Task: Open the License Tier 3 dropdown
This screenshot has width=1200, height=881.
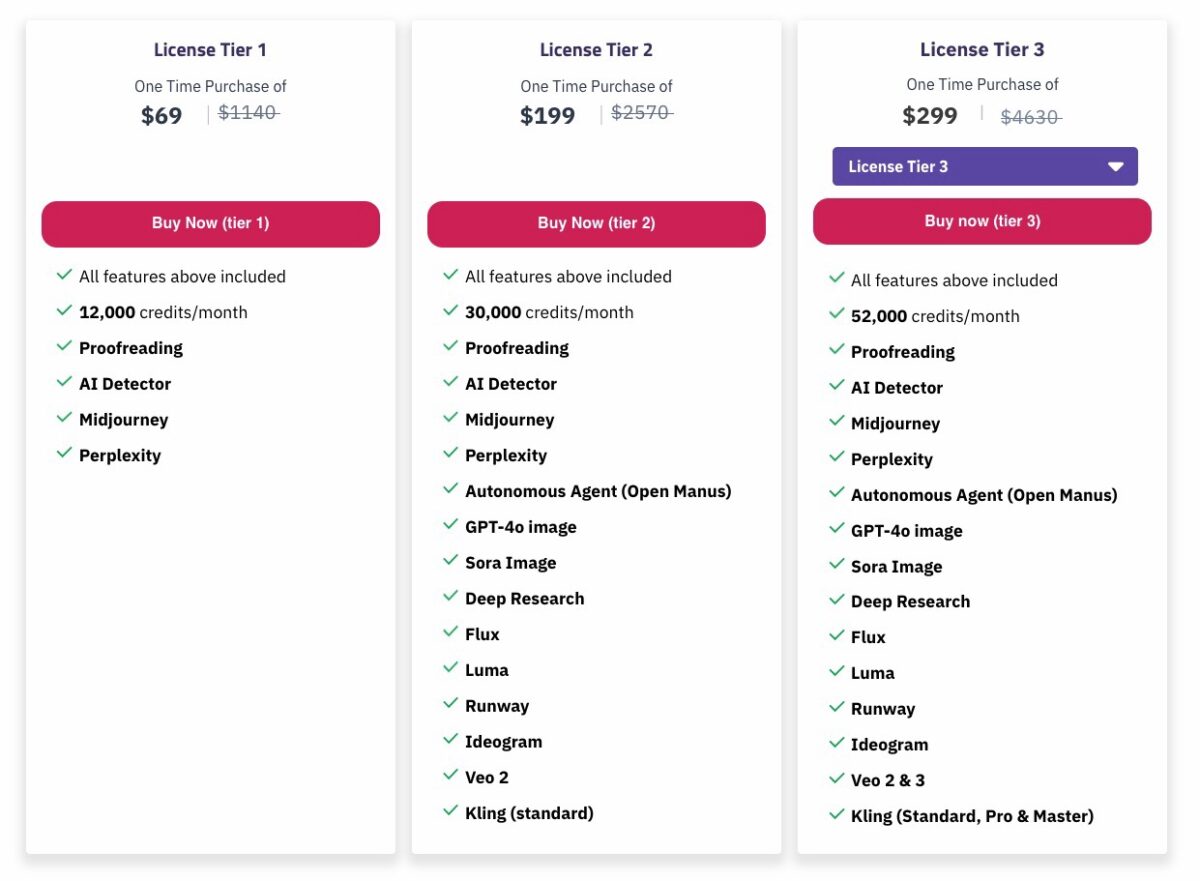Action: point(985,167)
